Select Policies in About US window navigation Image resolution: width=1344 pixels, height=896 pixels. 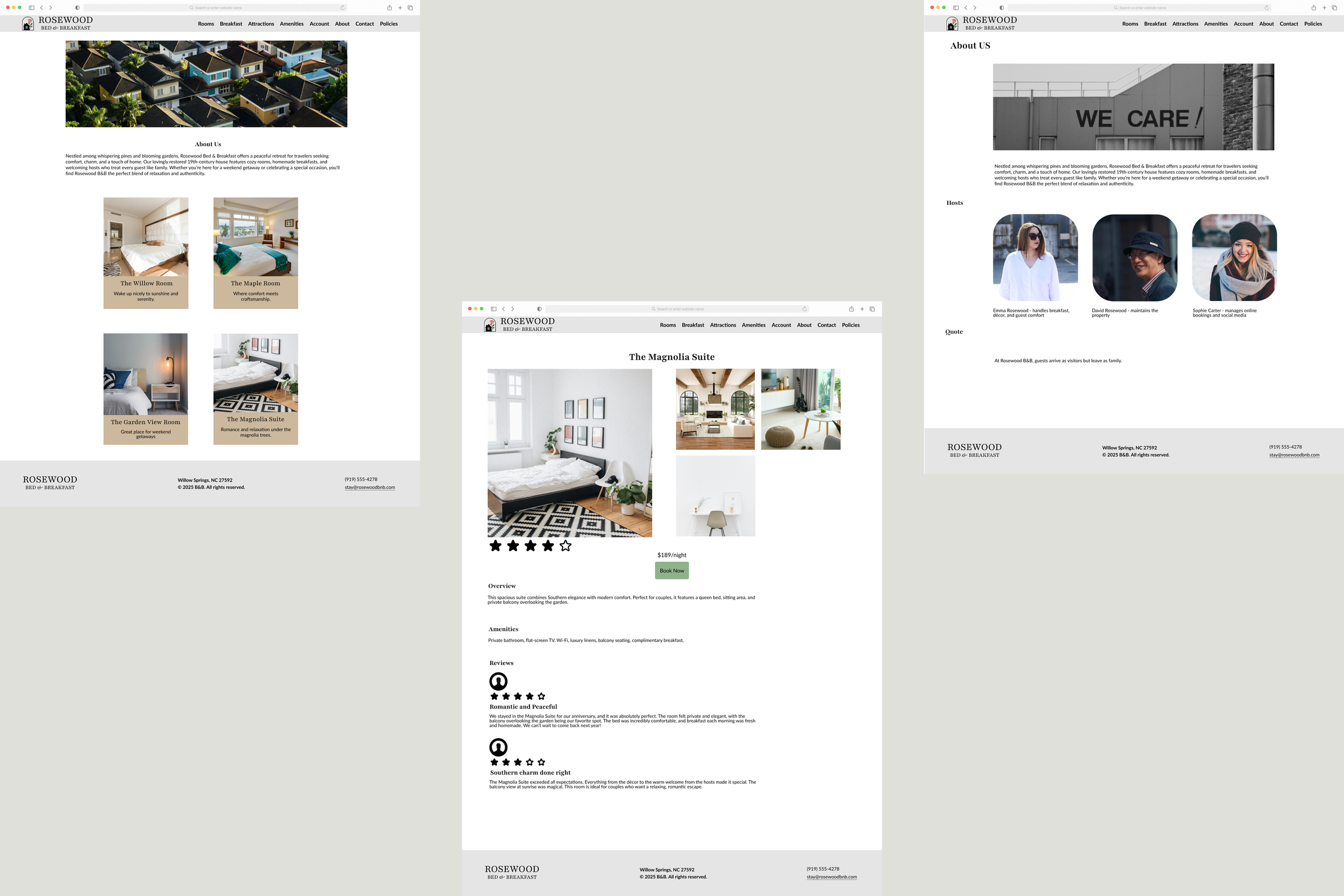pos(1313,24)
